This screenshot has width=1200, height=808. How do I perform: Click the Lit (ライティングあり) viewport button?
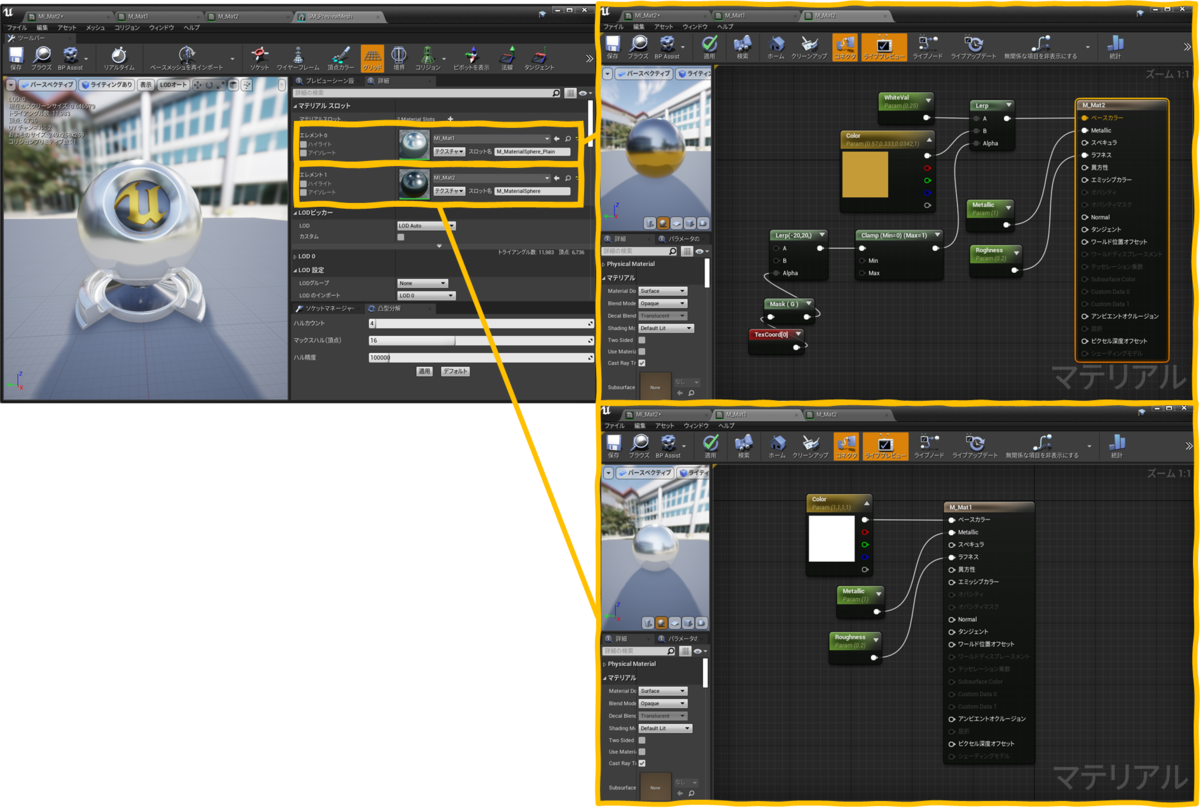point(107,85)
